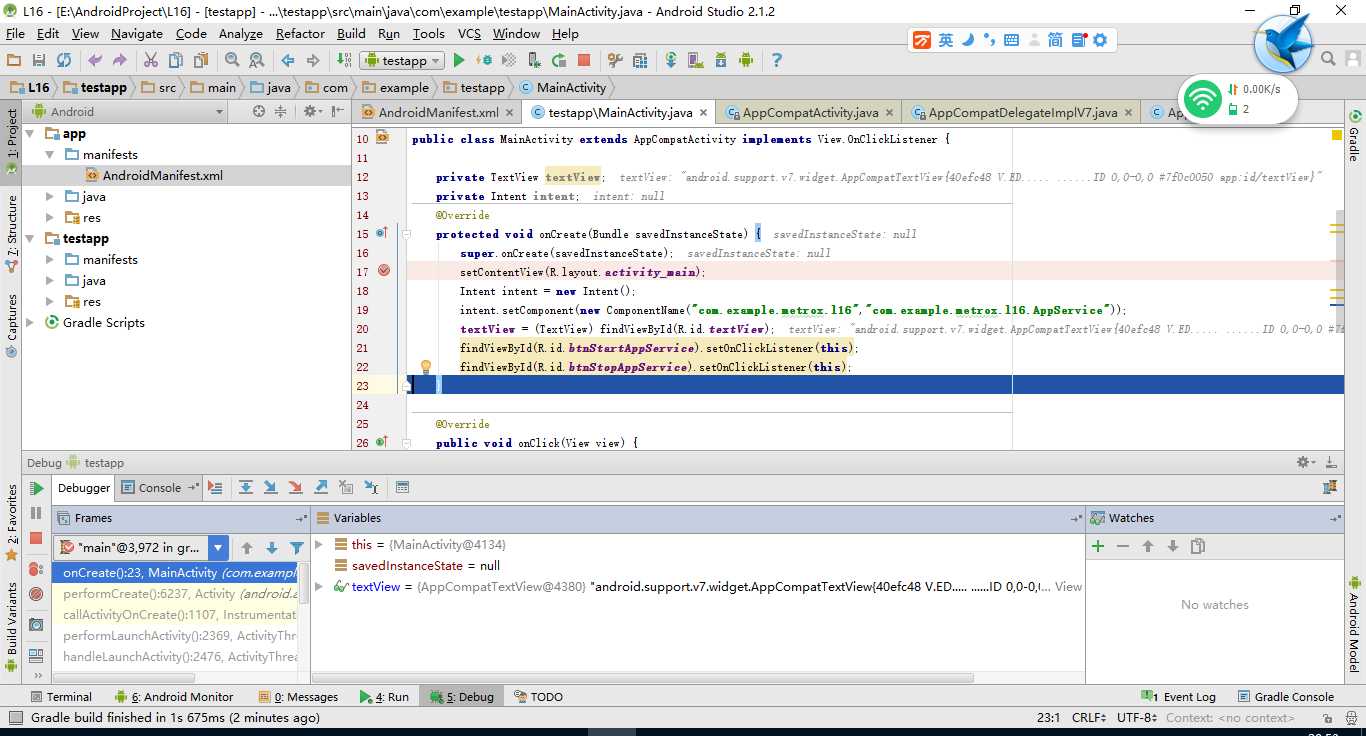Close the testapp\MainActivity.java tab

coord(703,113)
